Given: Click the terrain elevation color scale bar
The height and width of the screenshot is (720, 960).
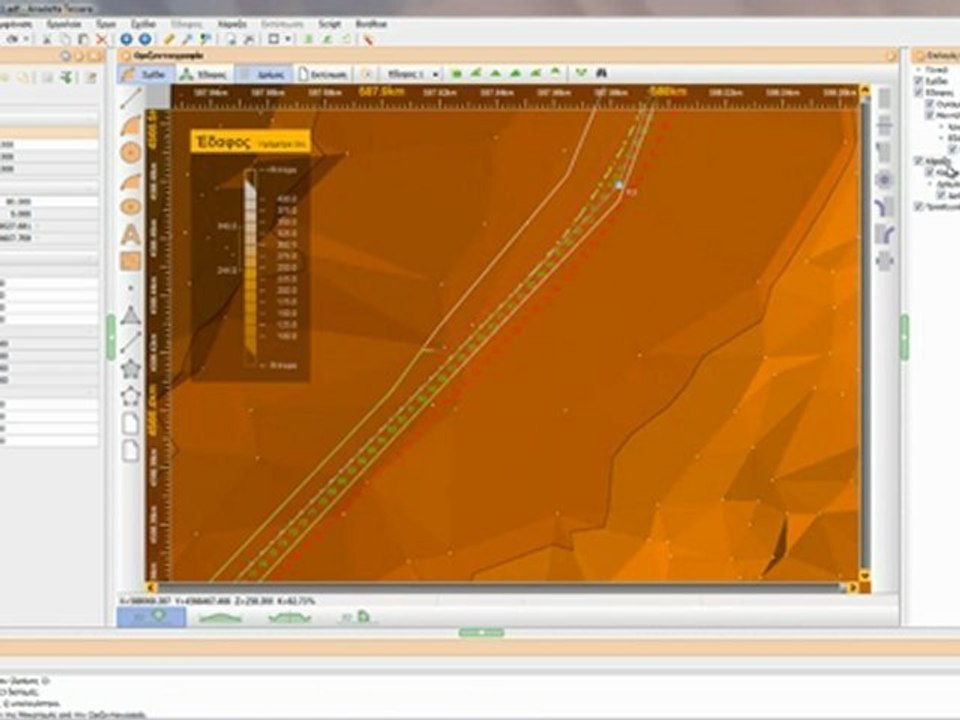Looking at the screenshot, I should [x=250, y=263].
